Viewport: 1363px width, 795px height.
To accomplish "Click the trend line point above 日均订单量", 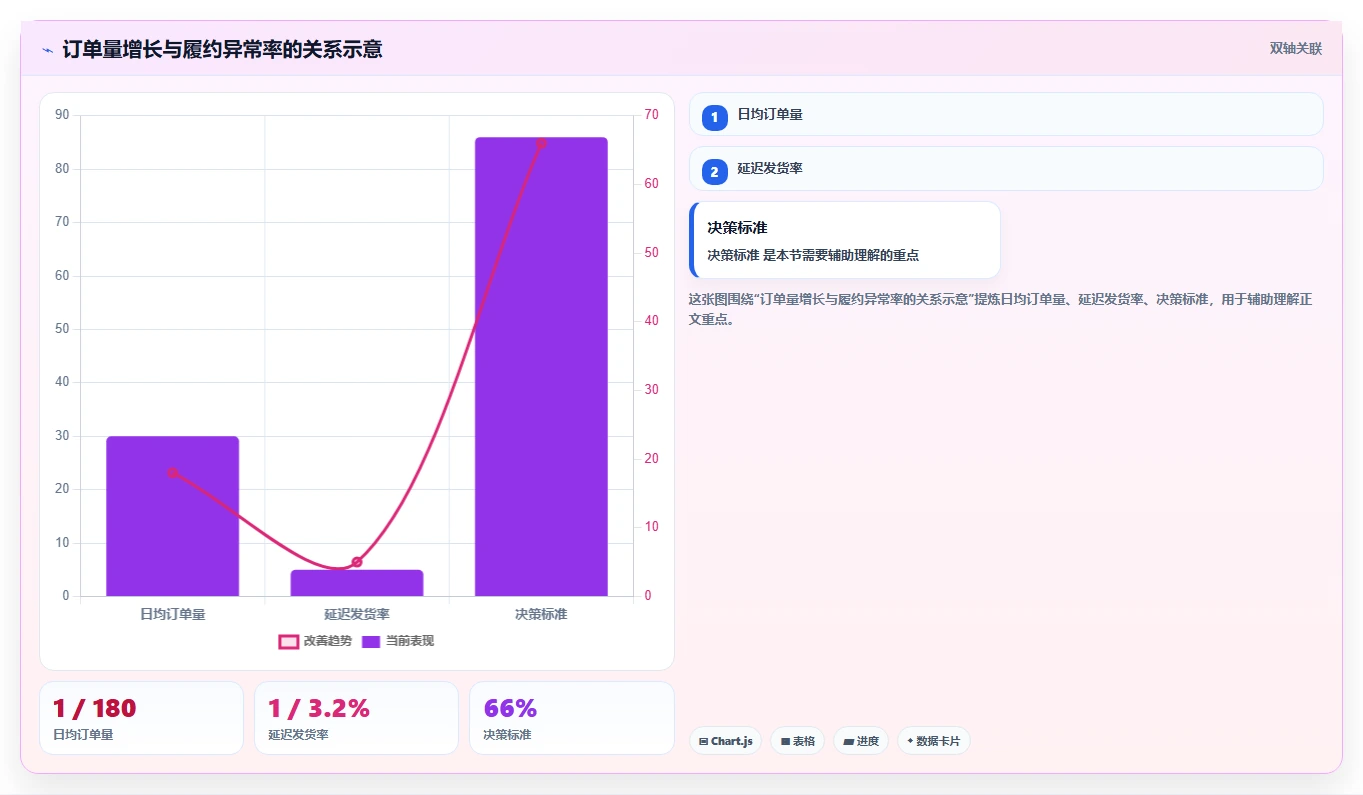I will [172, 473].
